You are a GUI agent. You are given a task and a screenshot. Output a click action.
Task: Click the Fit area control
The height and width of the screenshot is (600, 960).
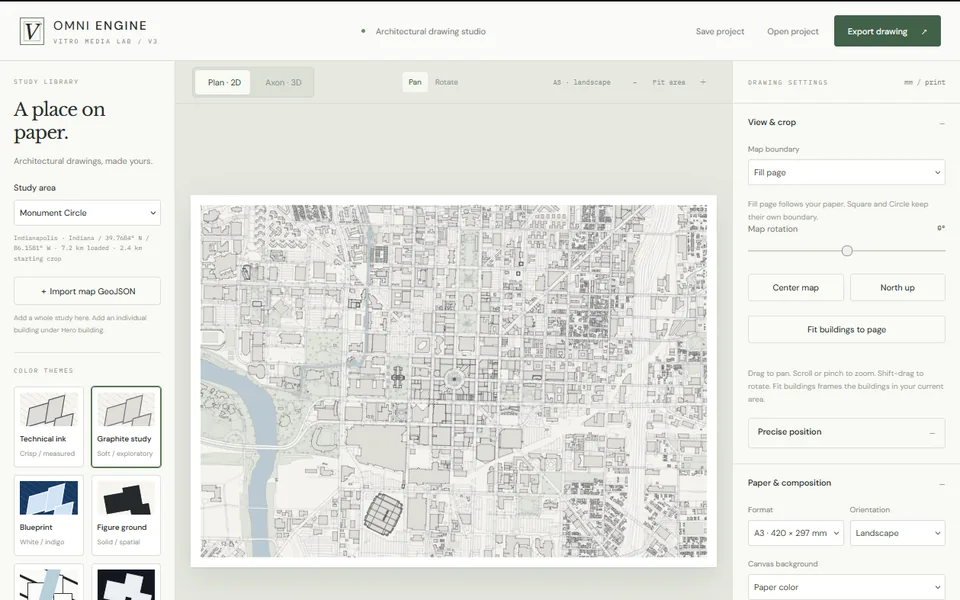click(669, 82)
